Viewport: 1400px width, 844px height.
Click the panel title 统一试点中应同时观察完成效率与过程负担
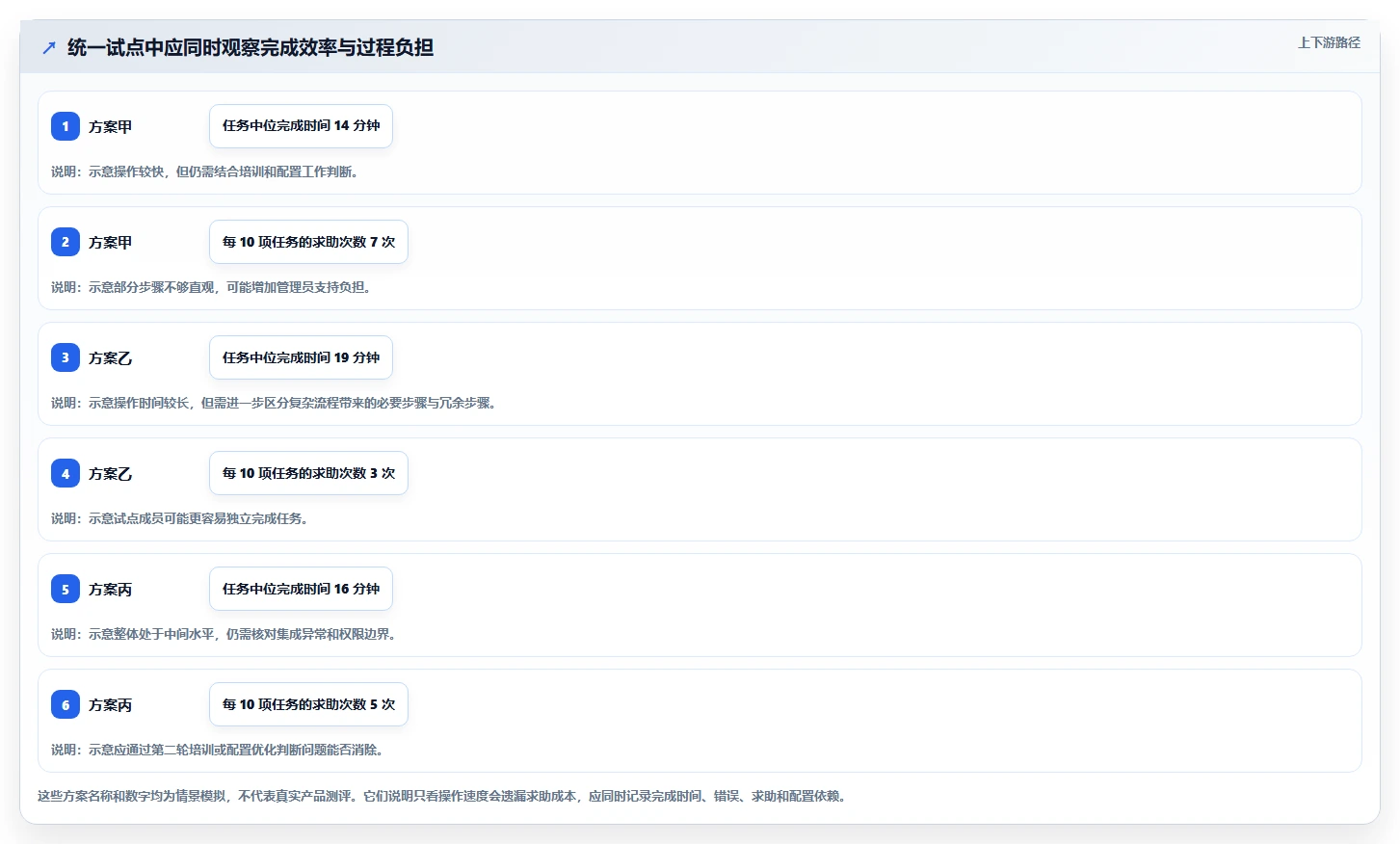[251, 47]
